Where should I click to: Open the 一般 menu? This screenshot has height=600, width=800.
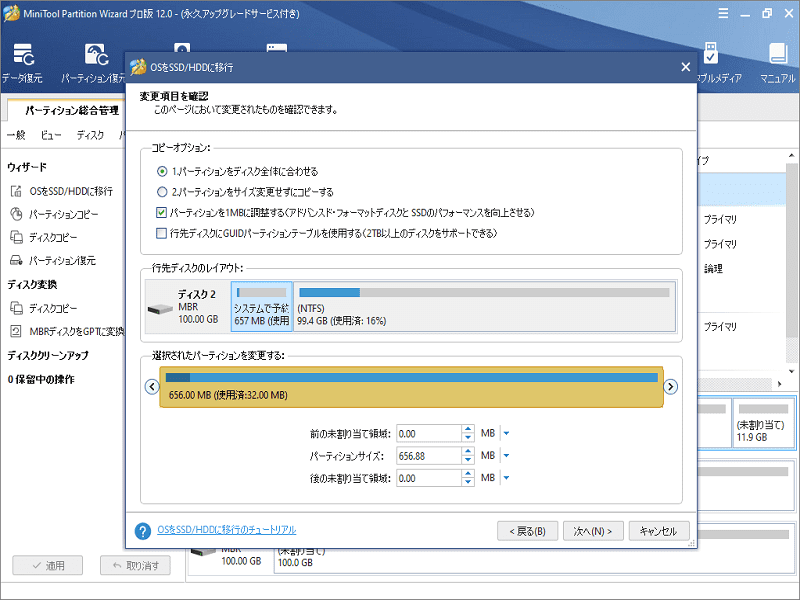click(x=16, y=135)
